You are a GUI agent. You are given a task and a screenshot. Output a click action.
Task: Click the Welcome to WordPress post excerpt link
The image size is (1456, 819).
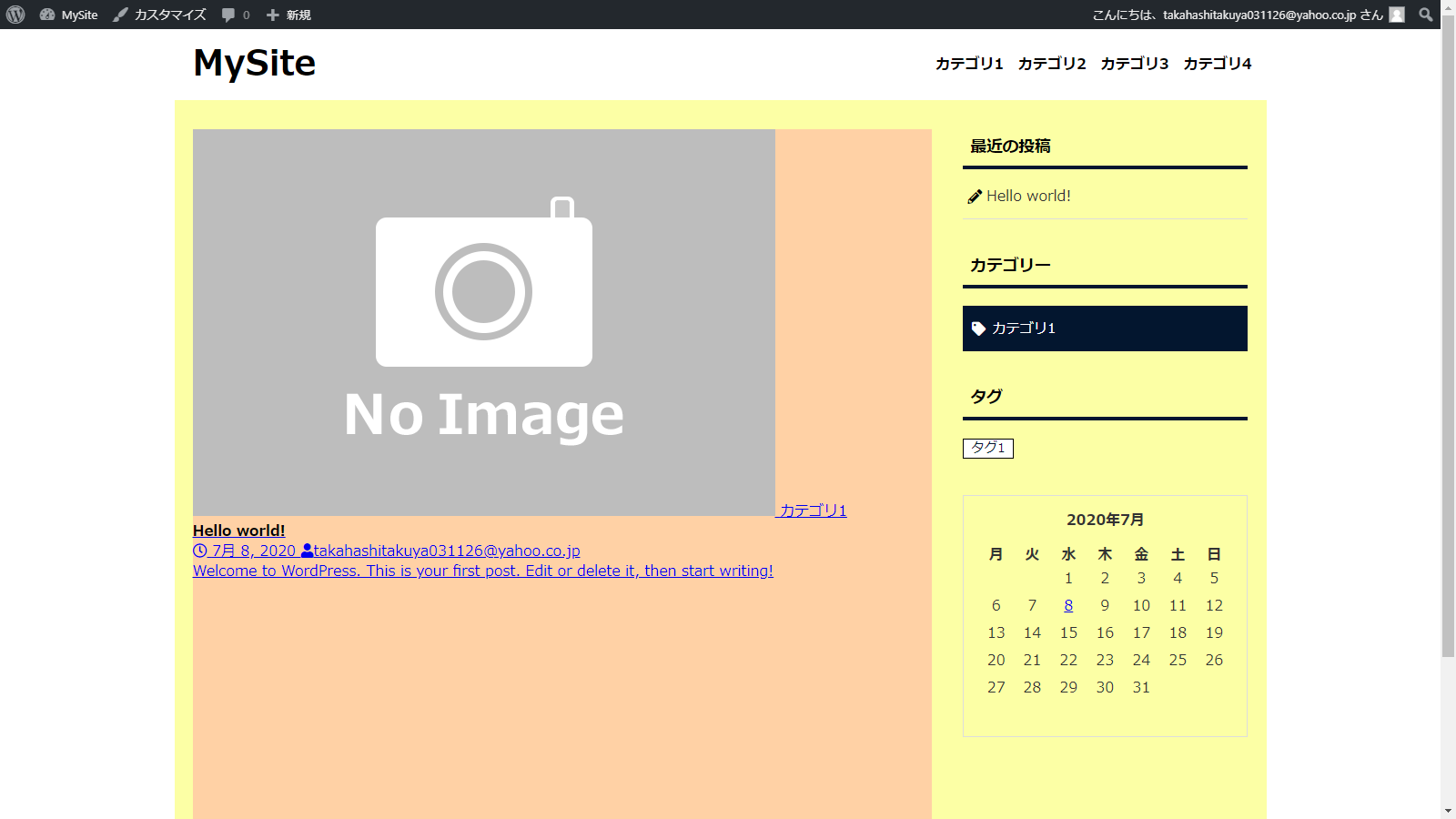click(x=482, y=571)
